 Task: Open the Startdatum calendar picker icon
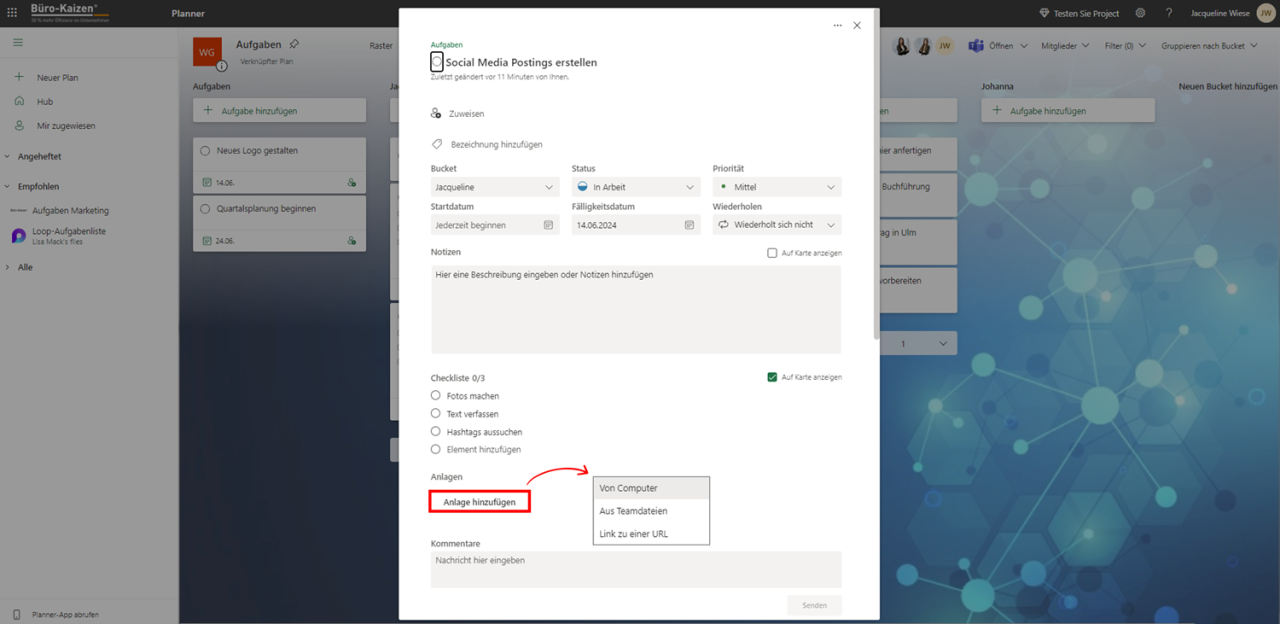[x=548, y=225]
